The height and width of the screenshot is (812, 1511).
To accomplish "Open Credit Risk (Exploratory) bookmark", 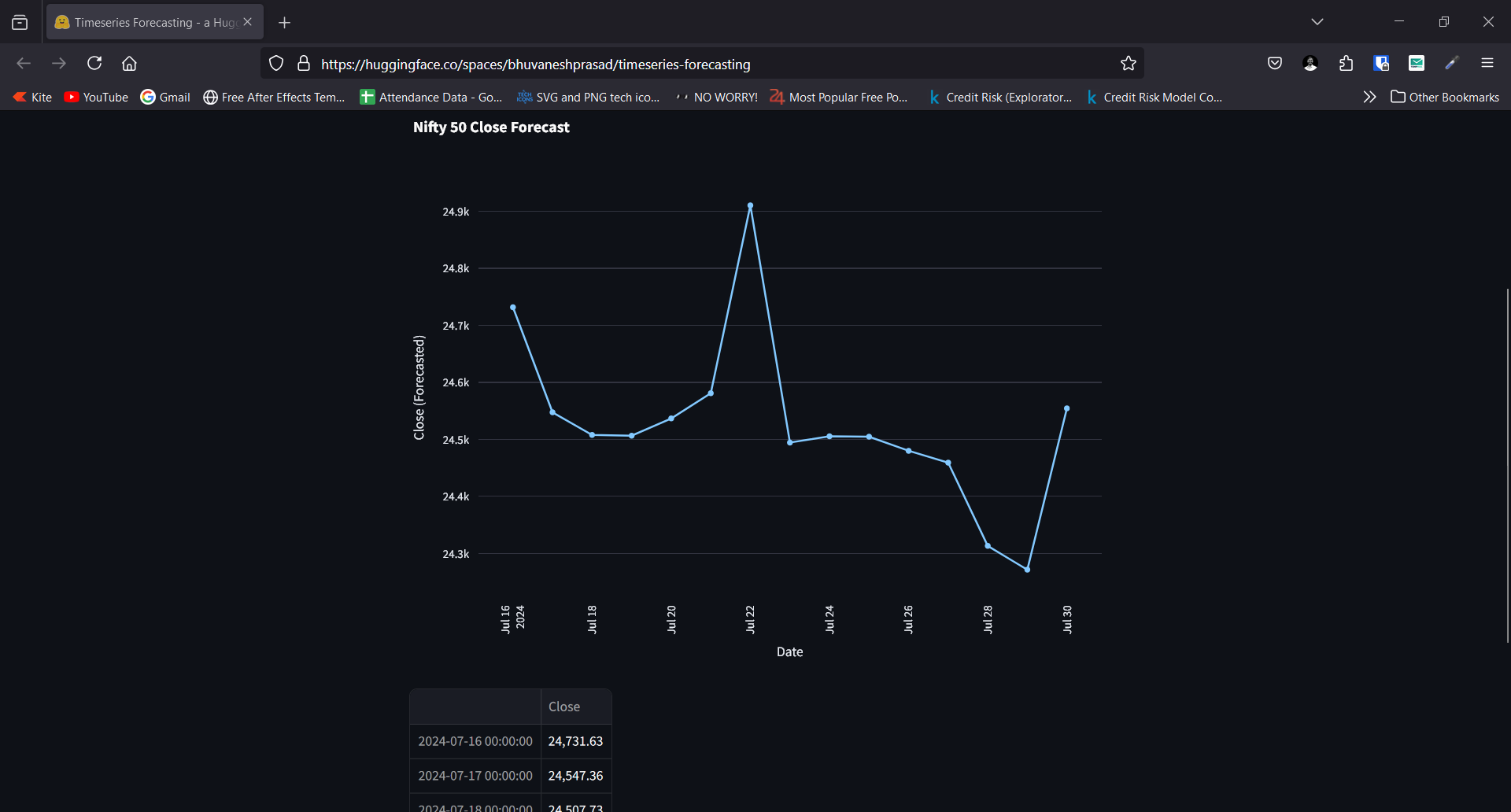I will point(999,98).
